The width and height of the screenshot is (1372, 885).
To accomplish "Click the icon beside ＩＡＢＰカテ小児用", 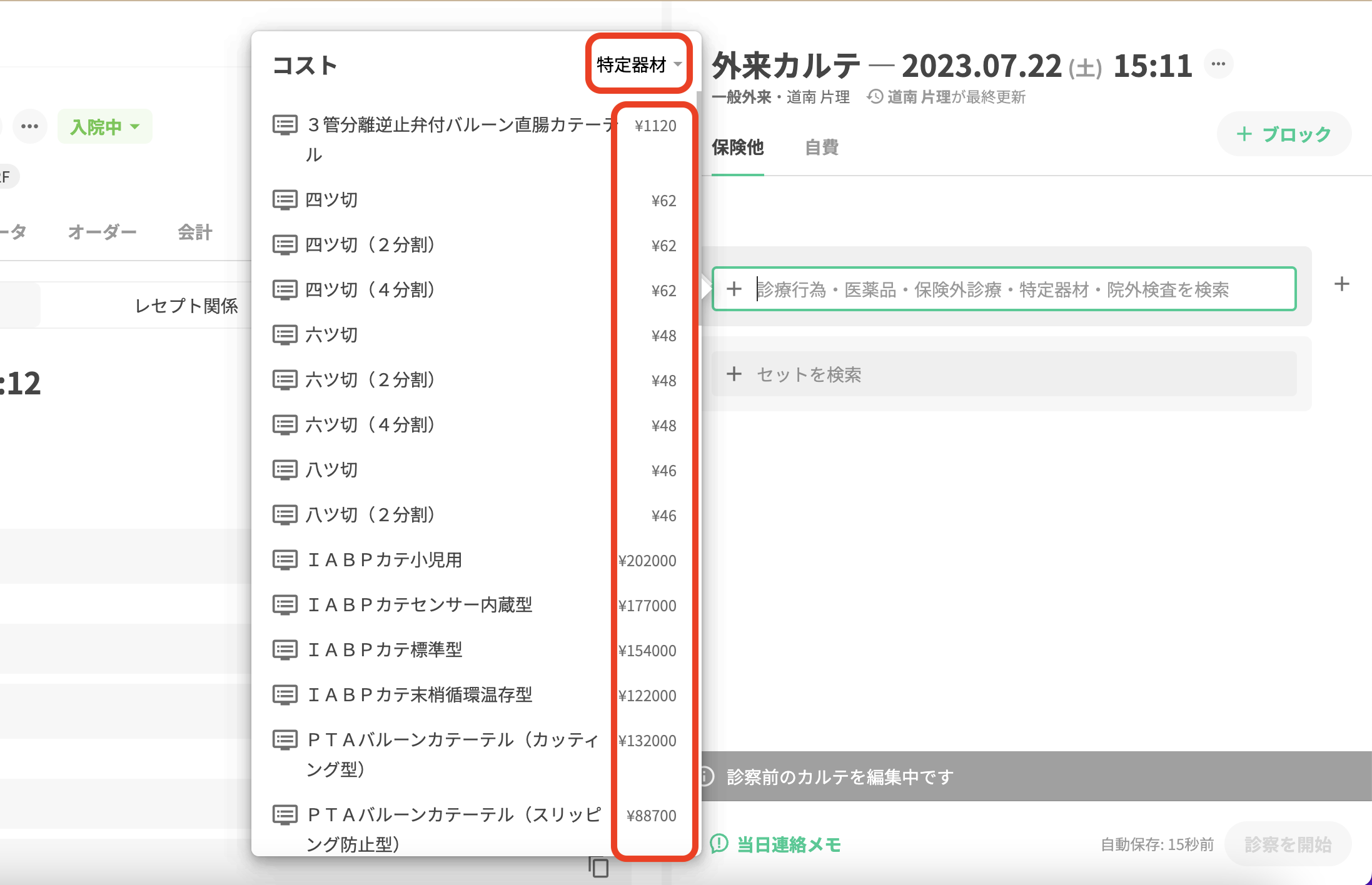I will click(x=285, y=560).
